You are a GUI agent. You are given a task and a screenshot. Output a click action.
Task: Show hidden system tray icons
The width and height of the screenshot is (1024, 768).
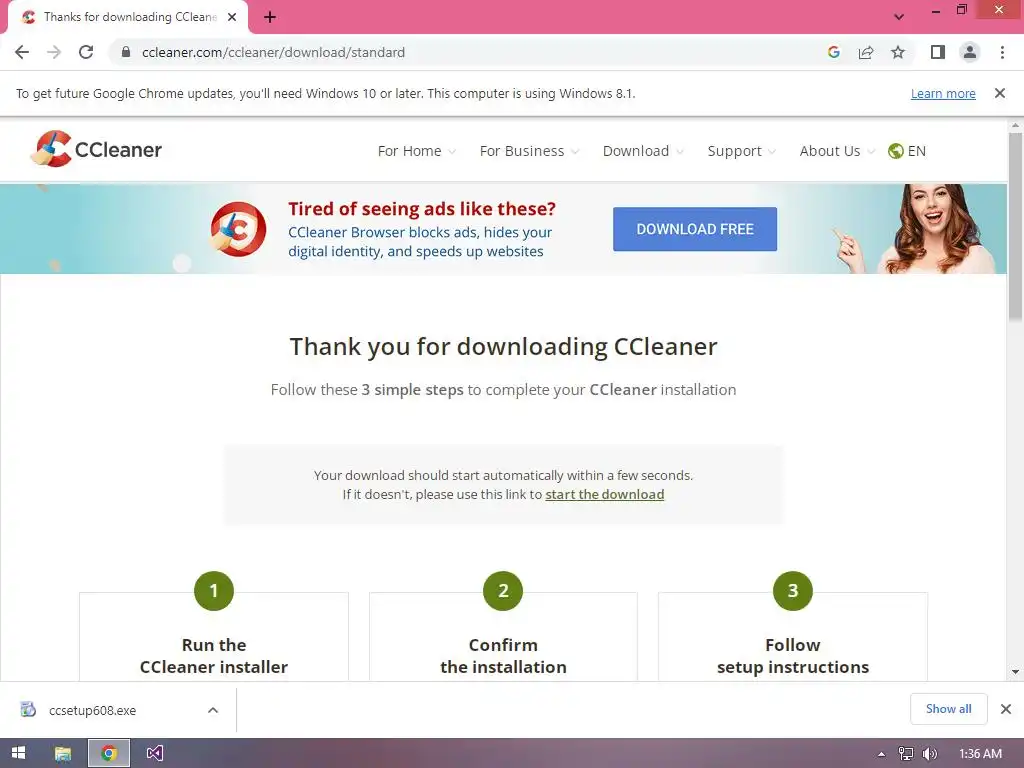[882, 754]
